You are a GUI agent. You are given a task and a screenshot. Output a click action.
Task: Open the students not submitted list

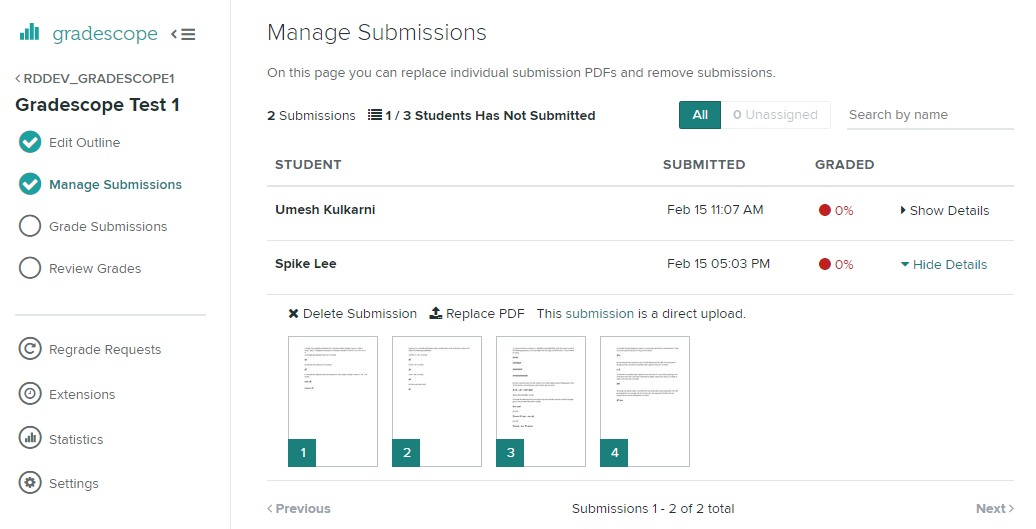click(481, 116)
